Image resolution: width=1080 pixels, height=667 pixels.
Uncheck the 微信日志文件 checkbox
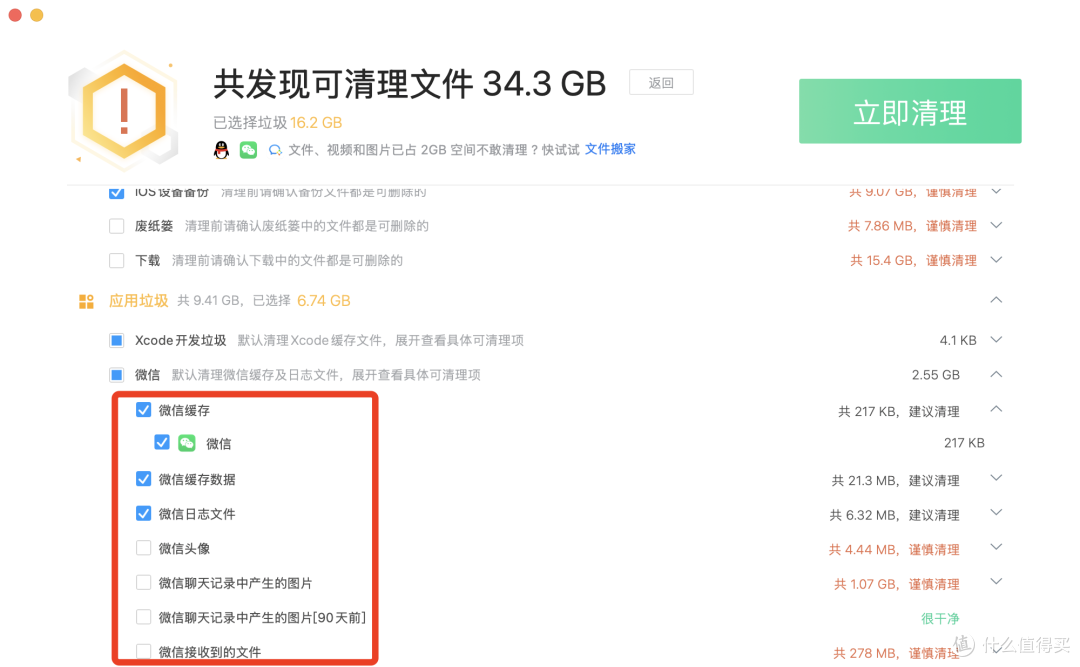(143, 513)
